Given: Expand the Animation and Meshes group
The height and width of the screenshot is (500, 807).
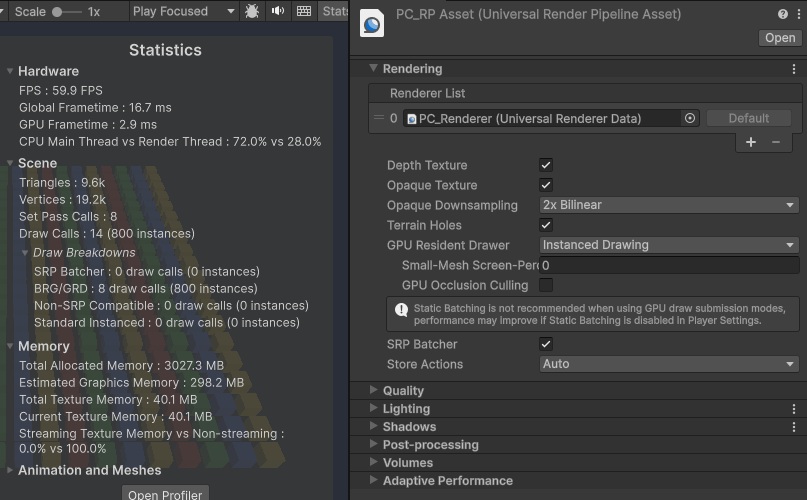Looking at the screenshot, I should click(x=10, y=470).
